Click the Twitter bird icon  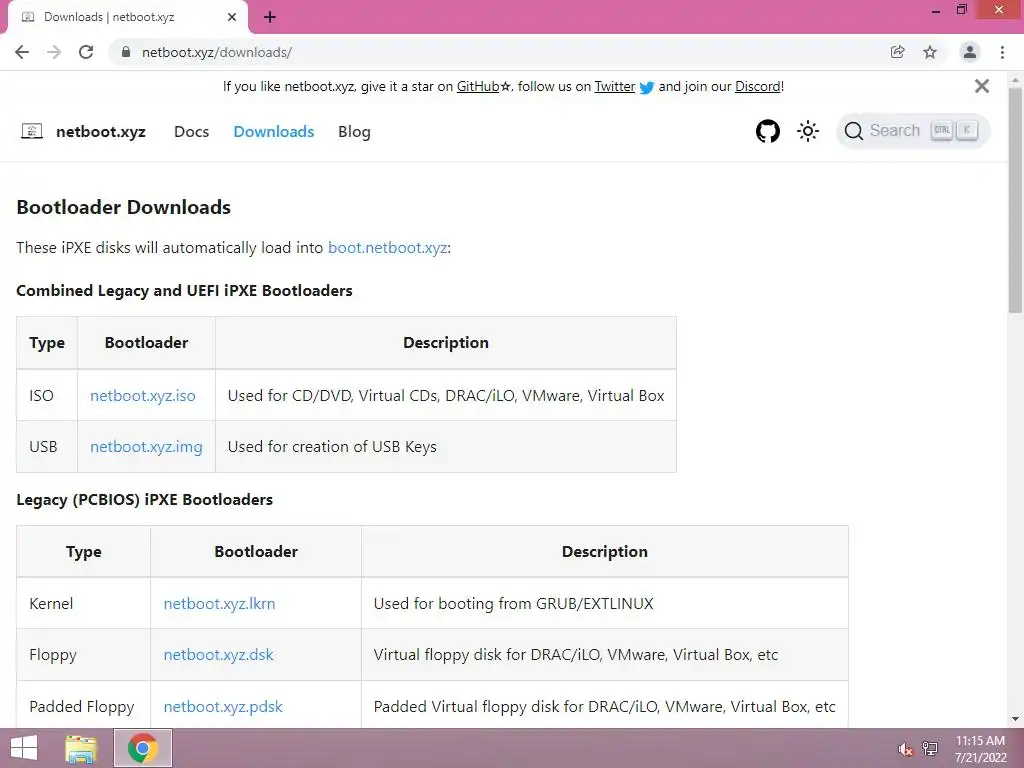tap(647, 87)
